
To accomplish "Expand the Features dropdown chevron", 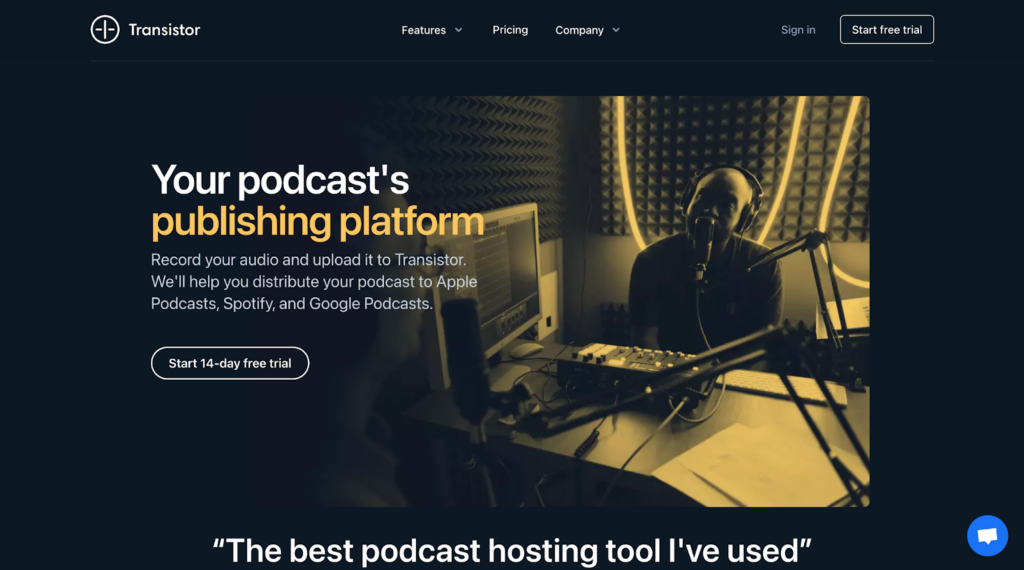I will pyautogui.click(x=458, y=30).
